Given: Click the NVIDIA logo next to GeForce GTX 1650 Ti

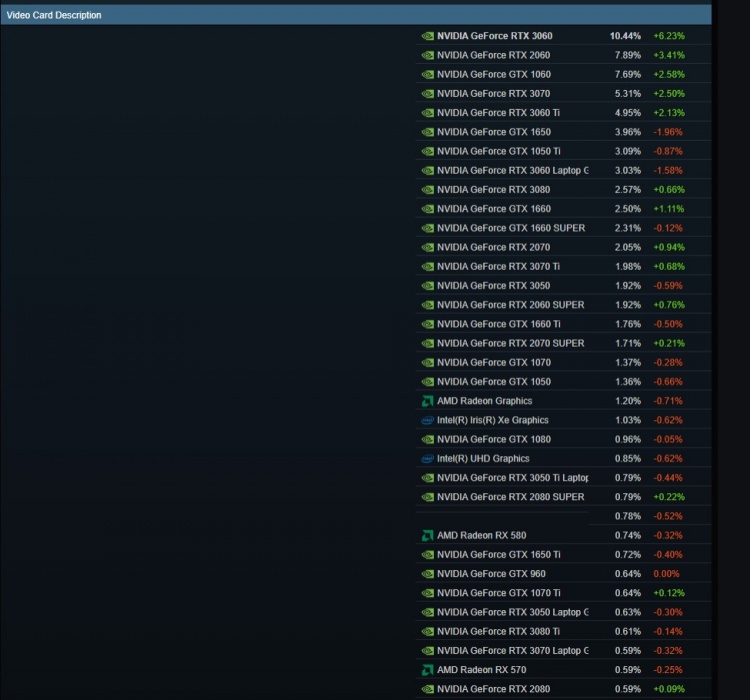Looking at the screenshot, I should pyautogui.click(x=428, y=555).
